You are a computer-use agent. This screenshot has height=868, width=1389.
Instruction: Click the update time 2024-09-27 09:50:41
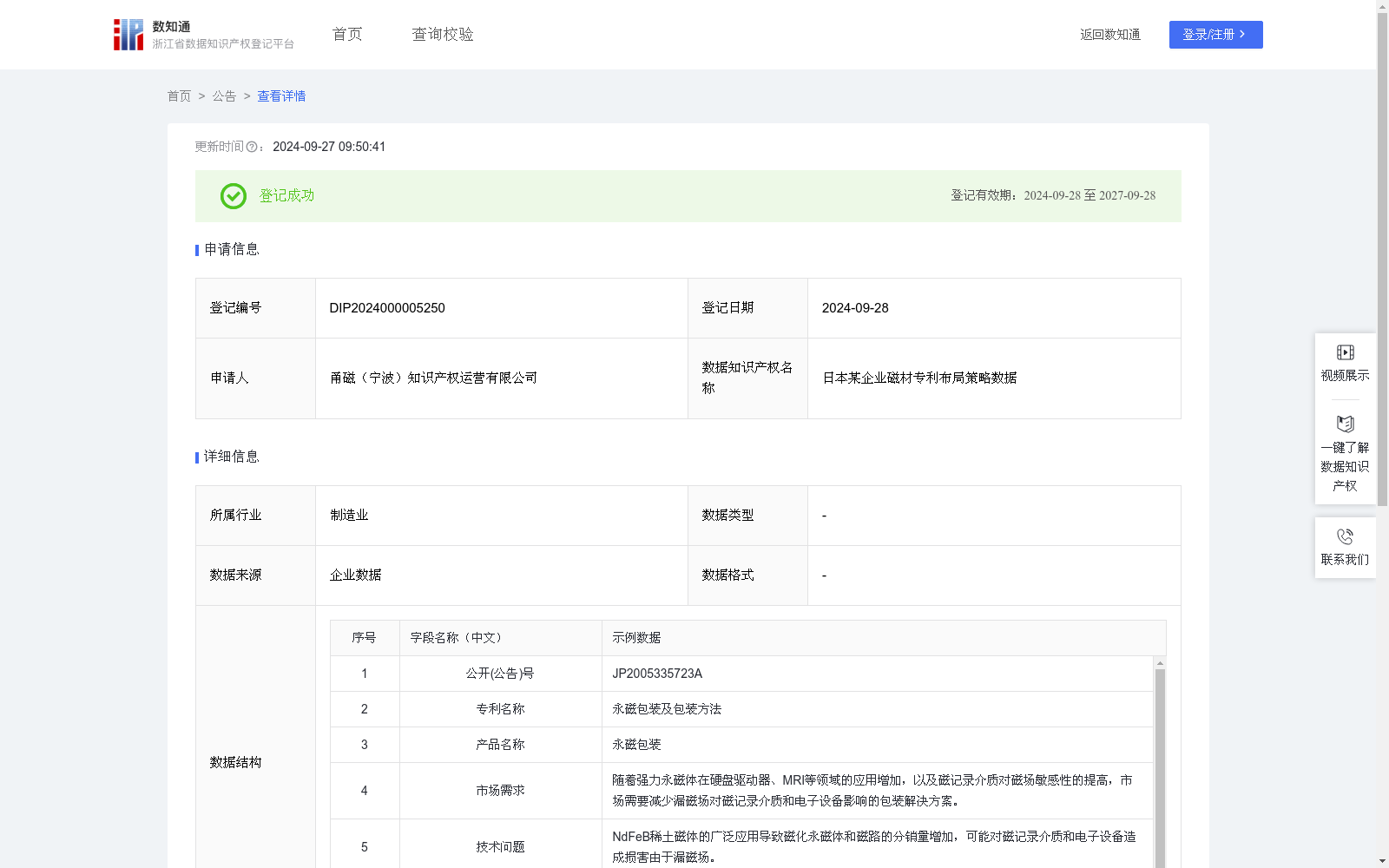point(329,147)
